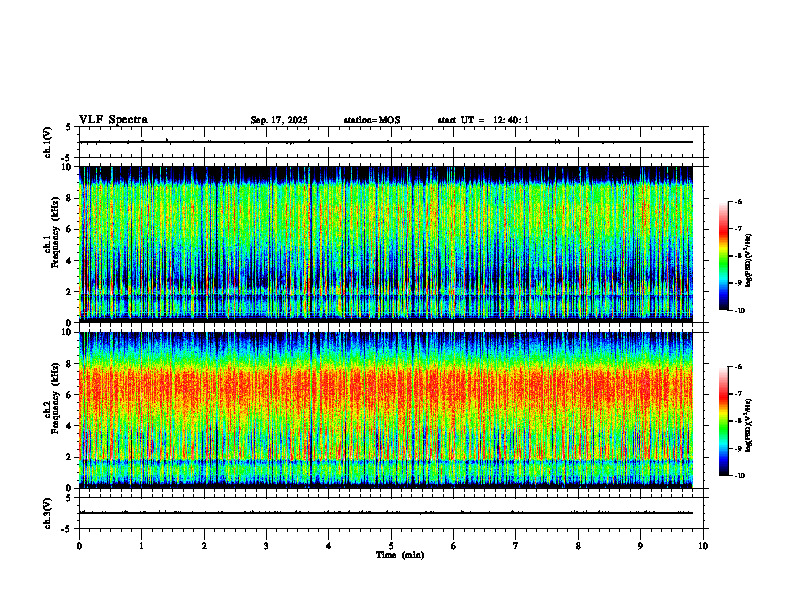The width and height of the screenshot is (792, 612).
Task: Click time-axis tick label "8"
Action: (x=578, y=546)
